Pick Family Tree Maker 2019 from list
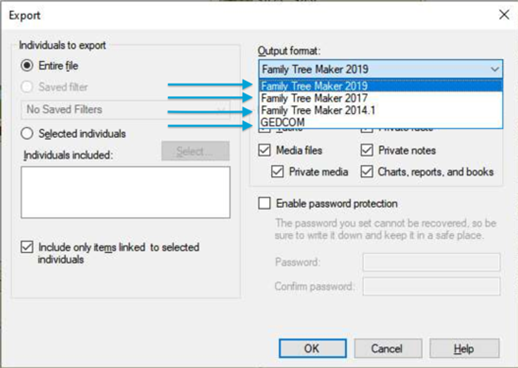The width and height of the screenshot is (518, 368). point(380,86)
